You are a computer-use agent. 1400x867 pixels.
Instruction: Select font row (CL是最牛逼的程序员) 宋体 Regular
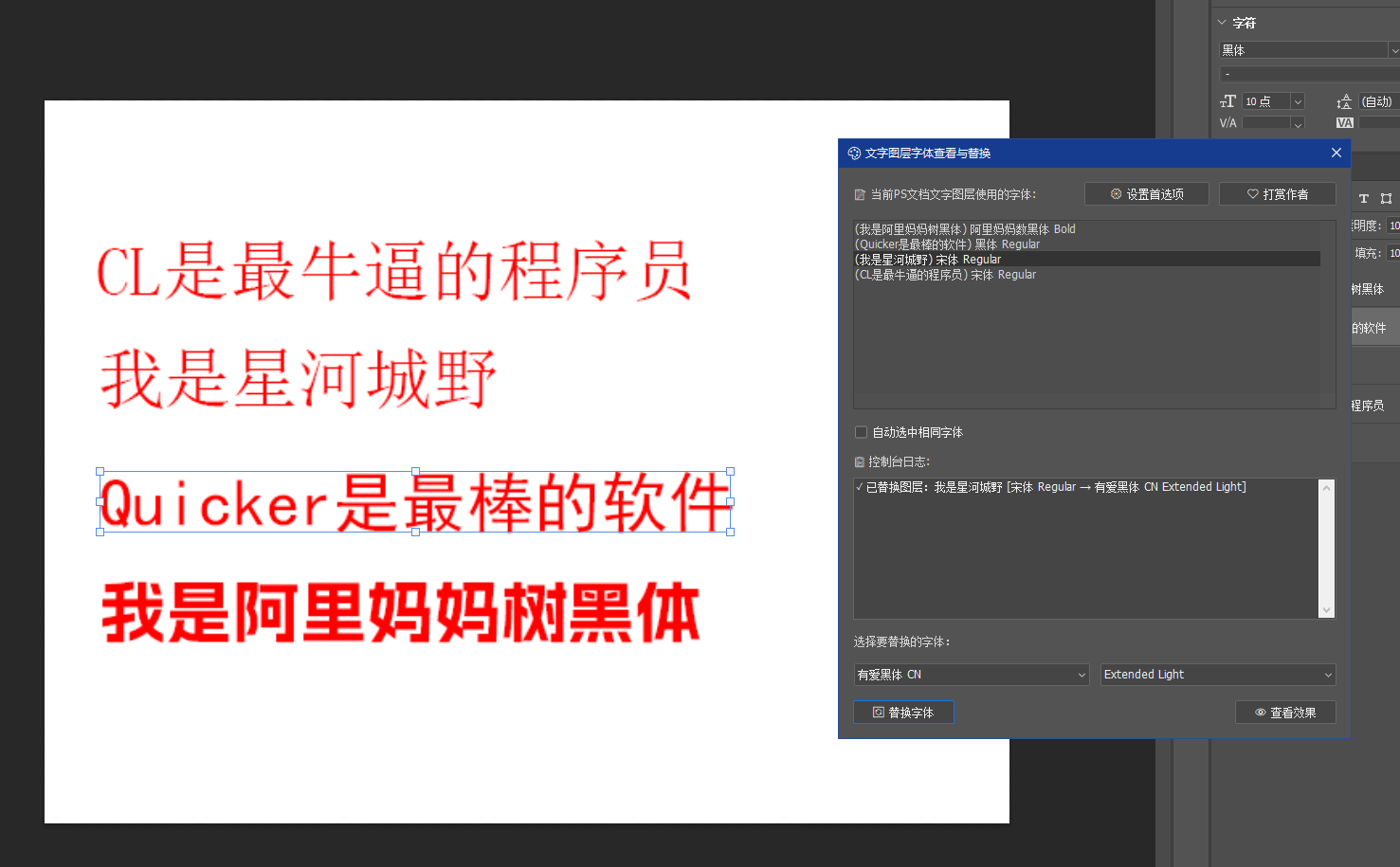tap(1086, 275)
